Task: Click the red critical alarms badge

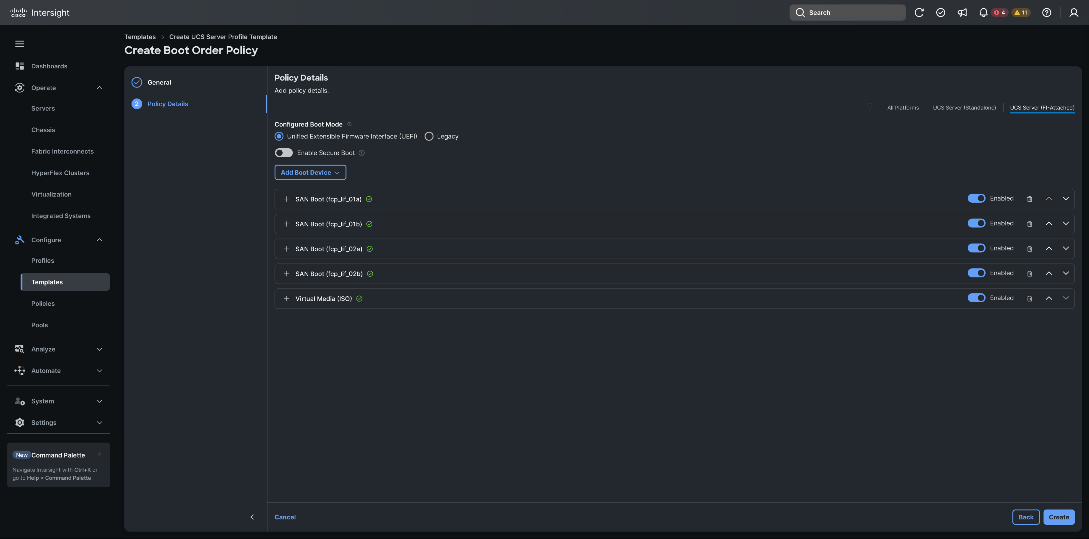Action: click(x=999, y=13)
